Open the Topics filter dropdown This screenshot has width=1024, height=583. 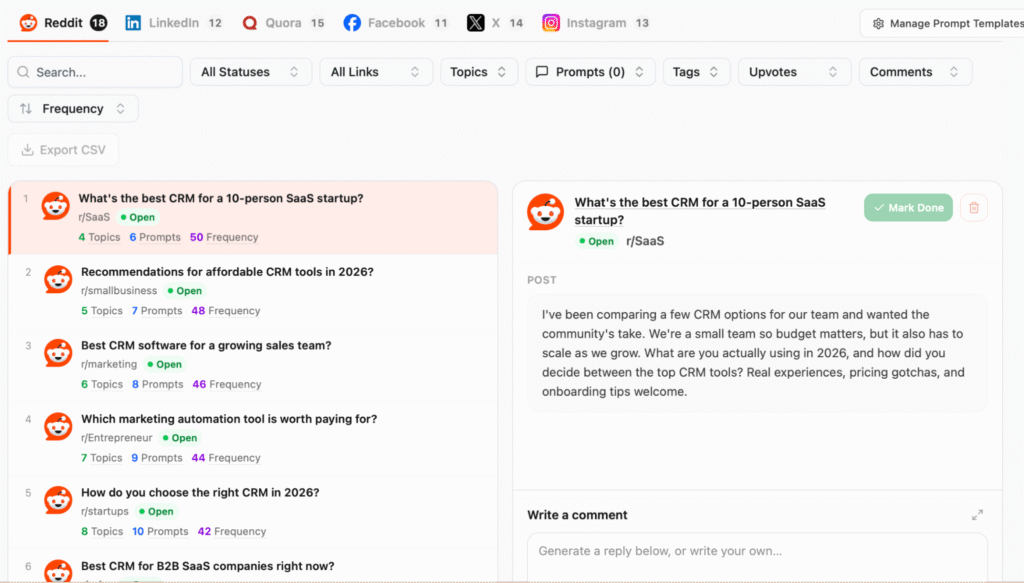click(479, 72)
